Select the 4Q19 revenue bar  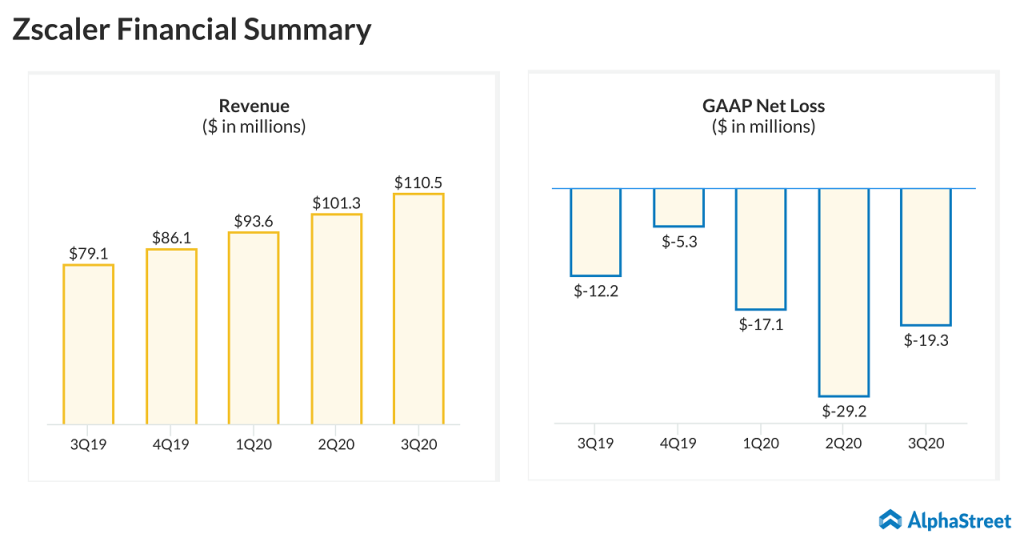tap(171, 335)
